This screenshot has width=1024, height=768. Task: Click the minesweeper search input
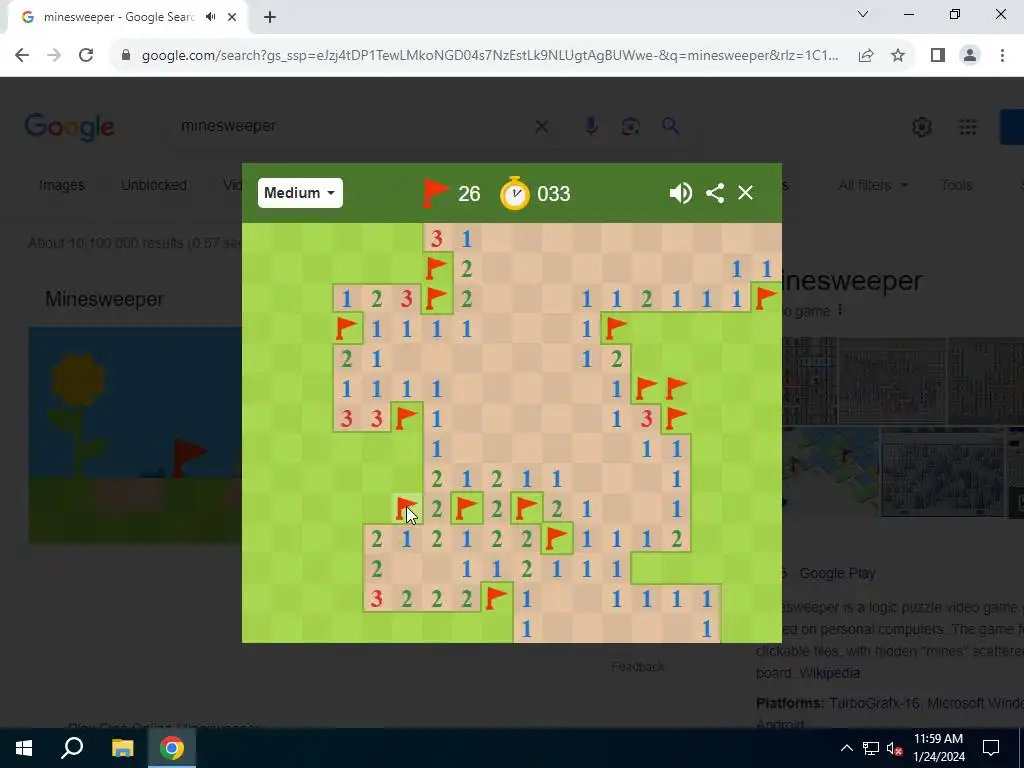pyautogui.click(x=353, y=125)
